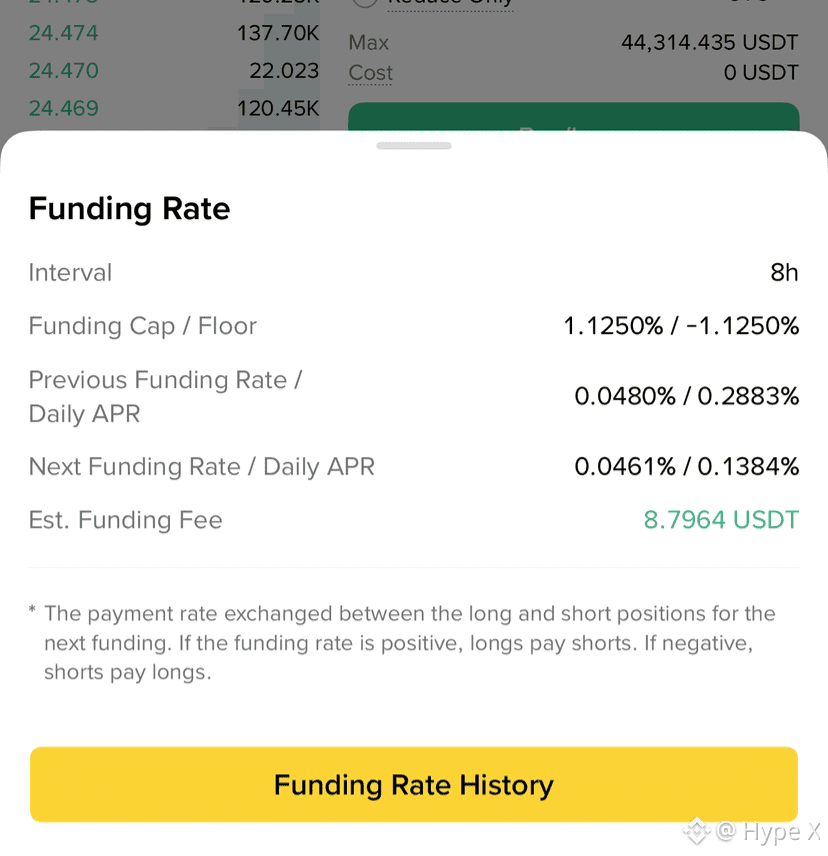Toggle the Reduce Only radio circle
This screenshot has height=856, width=828.
(365, 3)
